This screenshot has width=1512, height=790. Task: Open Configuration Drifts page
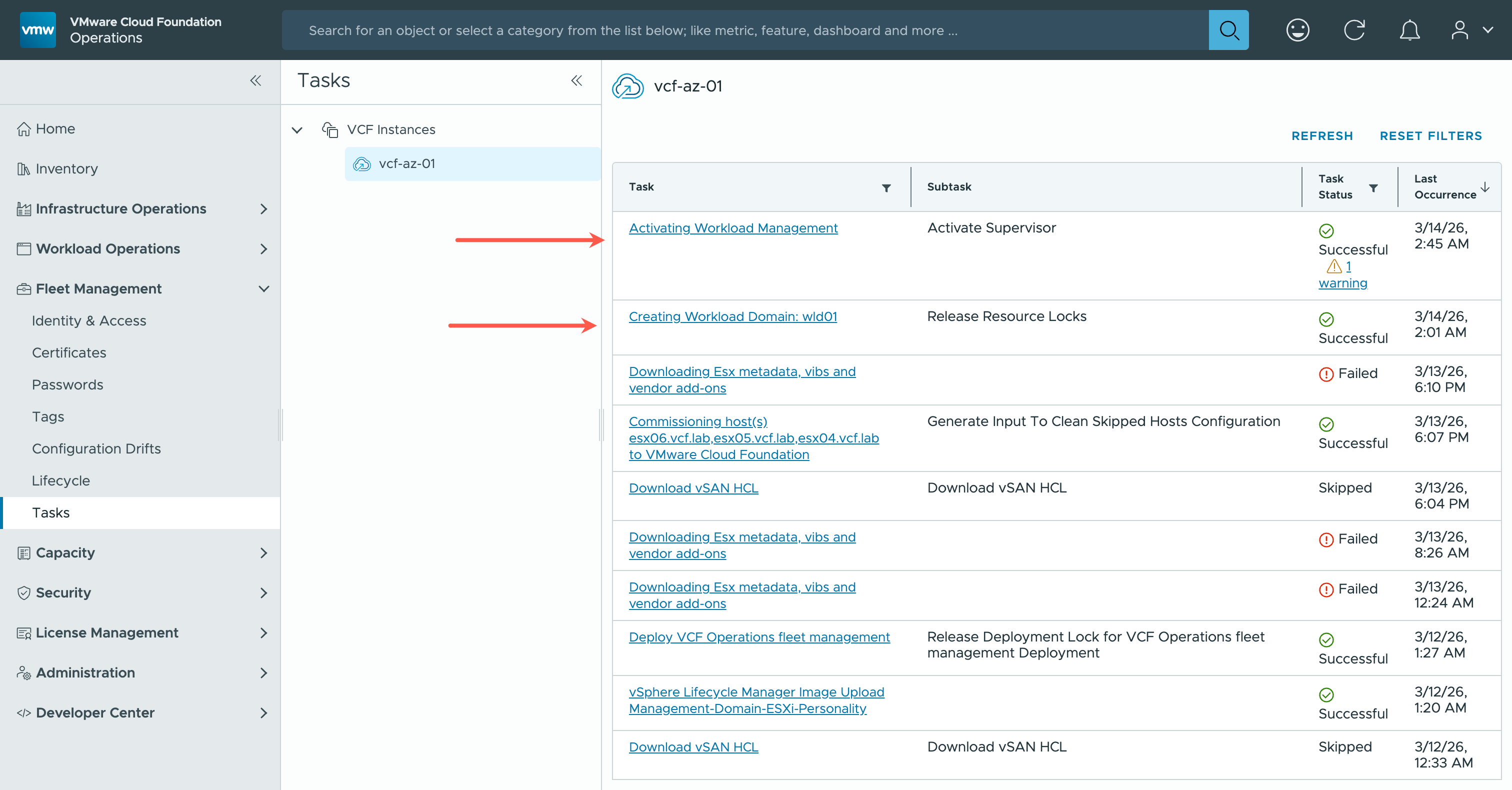(96, 448)
